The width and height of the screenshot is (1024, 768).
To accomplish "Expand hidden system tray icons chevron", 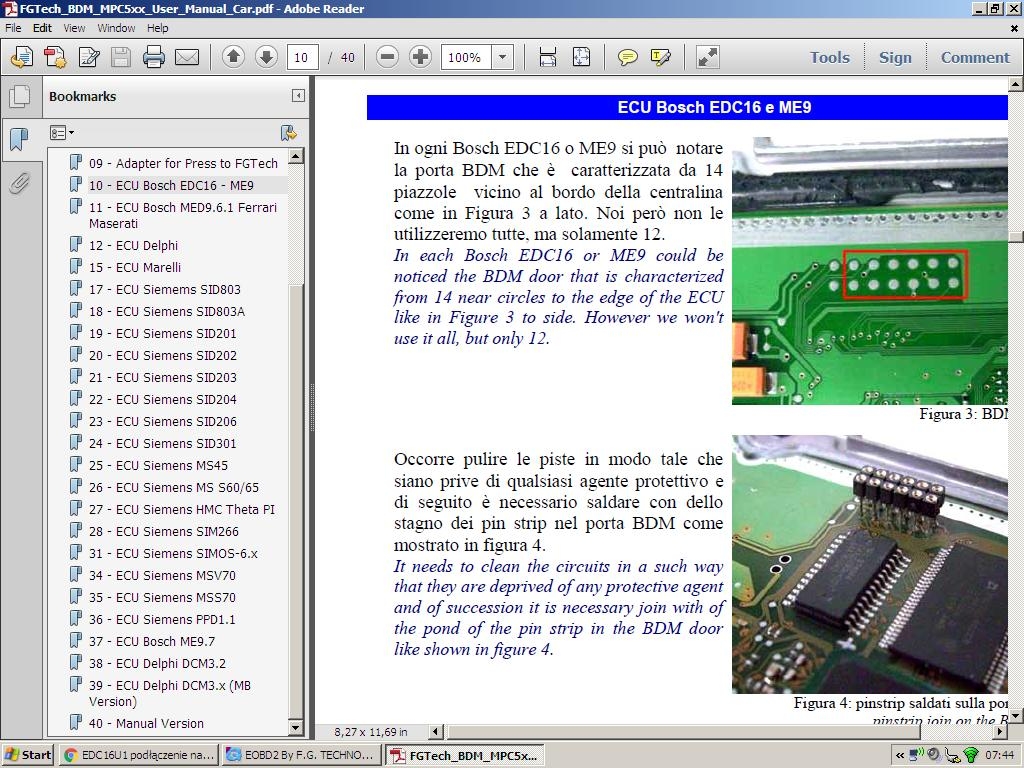I will click(900, 756).
